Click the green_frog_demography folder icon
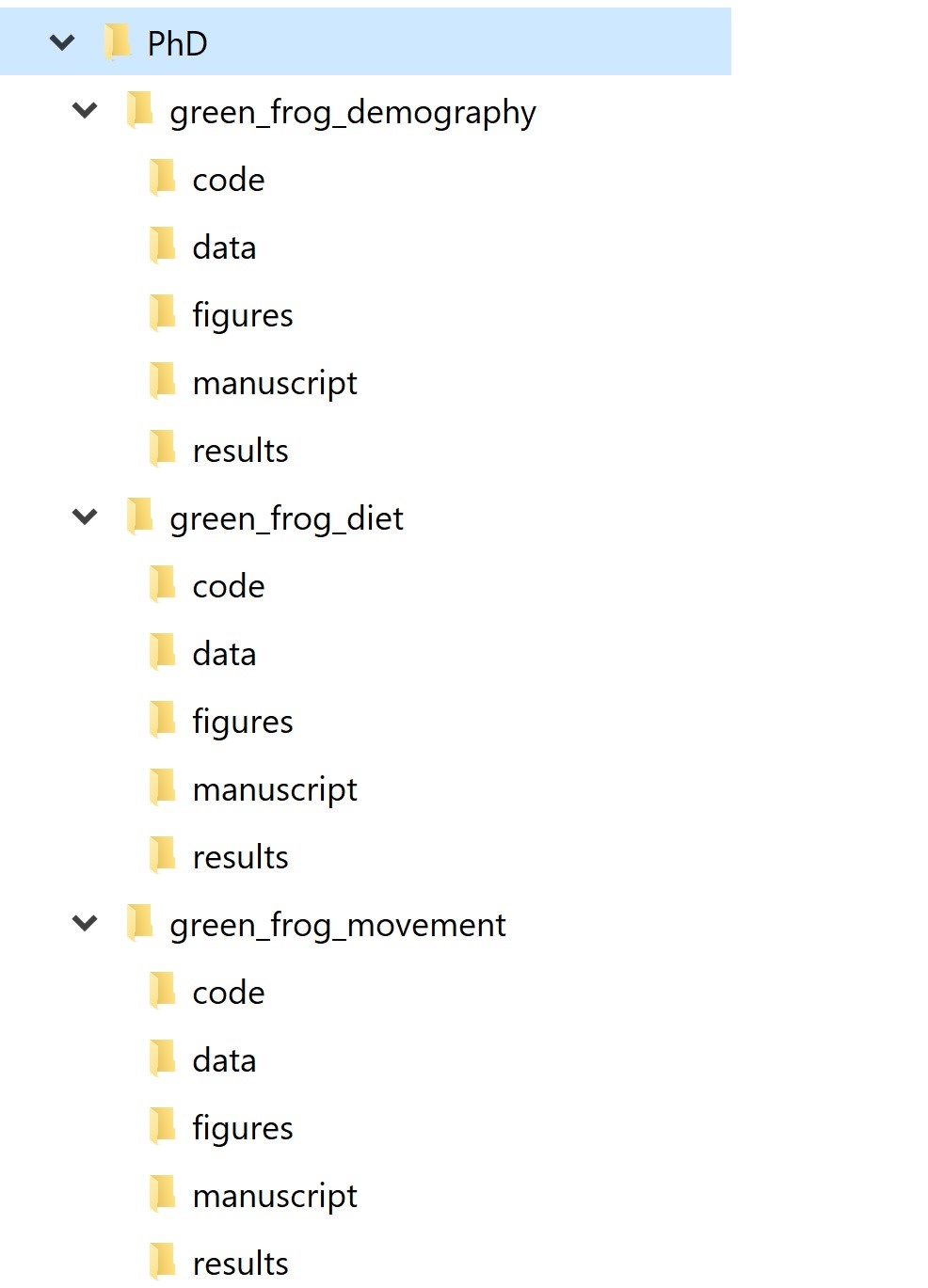 coord(139,109)
